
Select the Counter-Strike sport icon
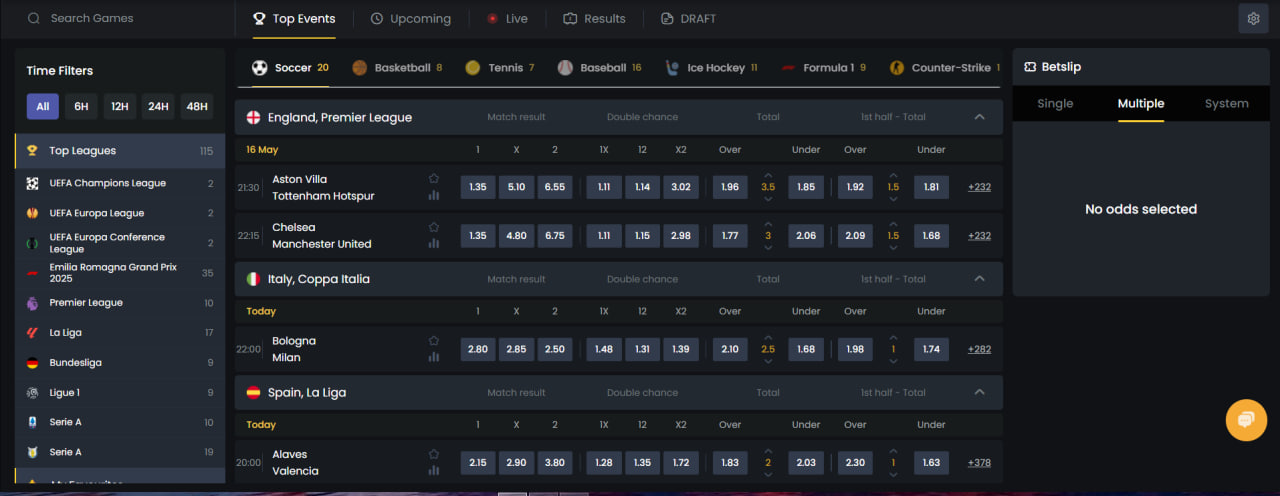(x=897, y=68)
